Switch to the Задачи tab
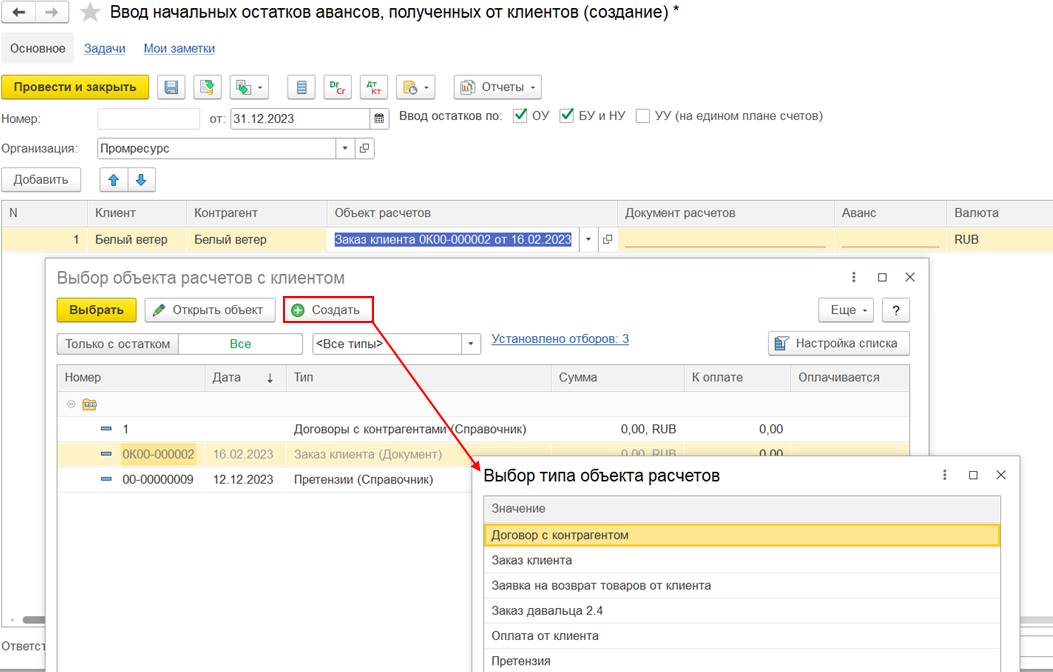This screenshot has height=672, width=1053. (105, 48)
